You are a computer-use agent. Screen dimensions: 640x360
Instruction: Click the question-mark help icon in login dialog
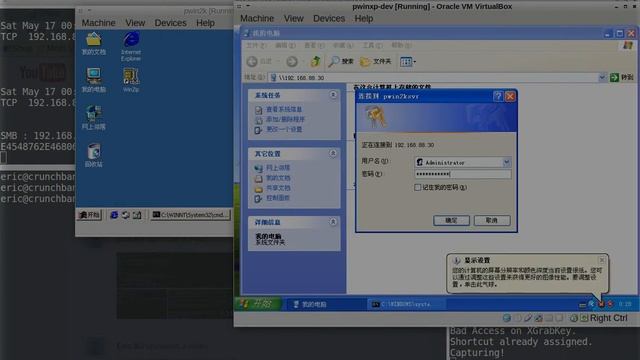(x=498, y=96)
